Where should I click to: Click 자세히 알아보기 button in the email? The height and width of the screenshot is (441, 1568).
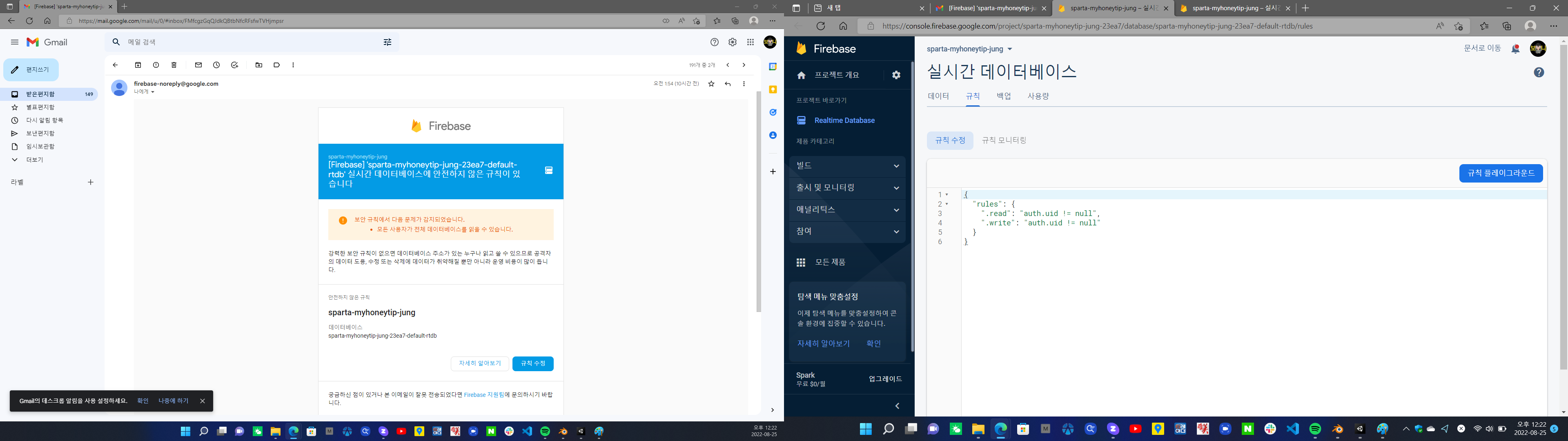point(480,364)
